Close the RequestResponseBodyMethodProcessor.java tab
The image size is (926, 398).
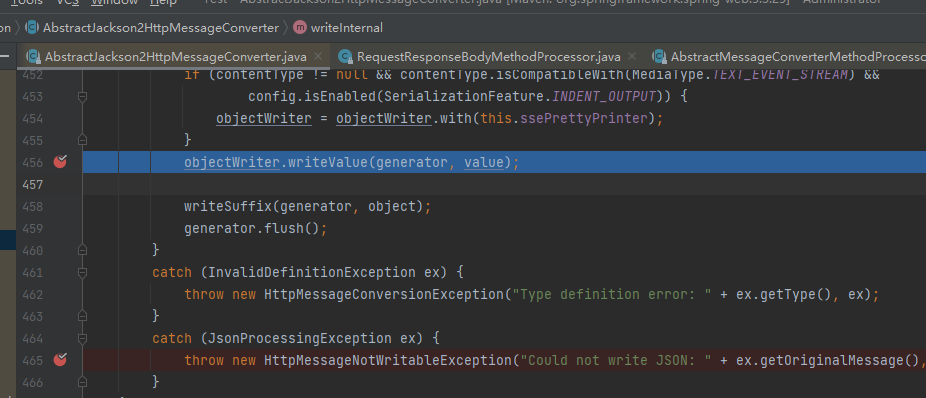632,57
